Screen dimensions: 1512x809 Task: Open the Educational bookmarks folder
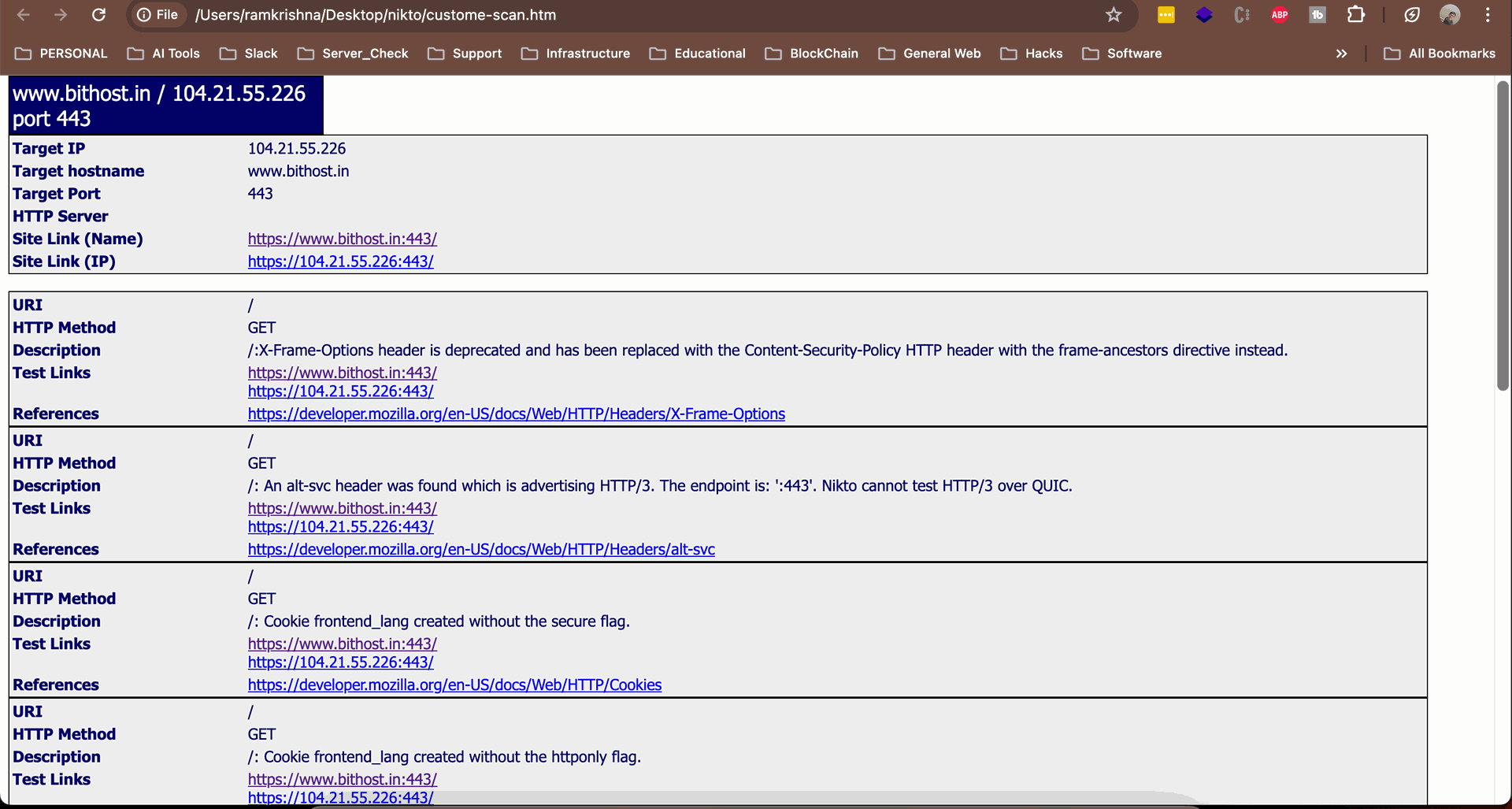coord(698,54)
